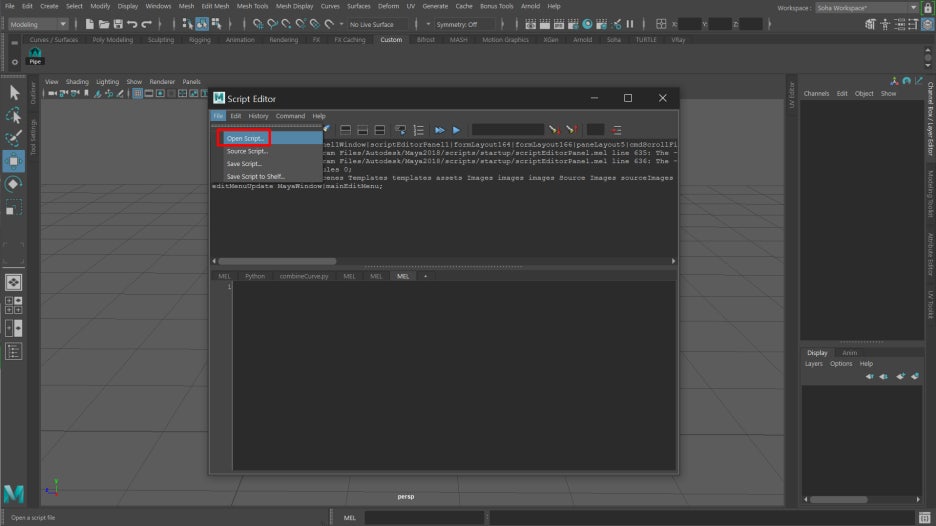Choose Save Script to Shelf menu entry
Screen dimensions: 936x526
click(255, 176)
